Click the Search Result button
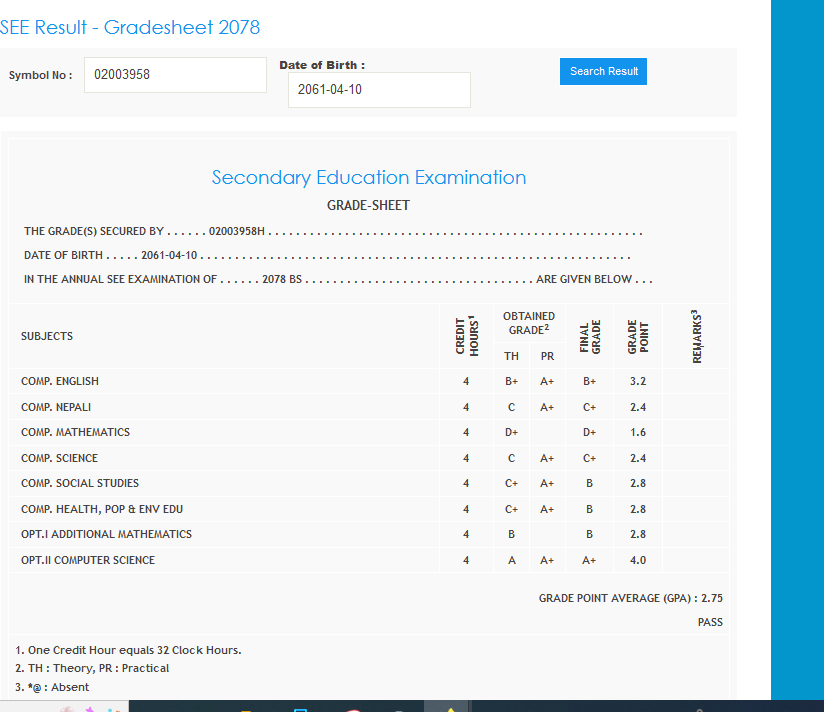Screen dimensions: 824x712 click(603, 71)
